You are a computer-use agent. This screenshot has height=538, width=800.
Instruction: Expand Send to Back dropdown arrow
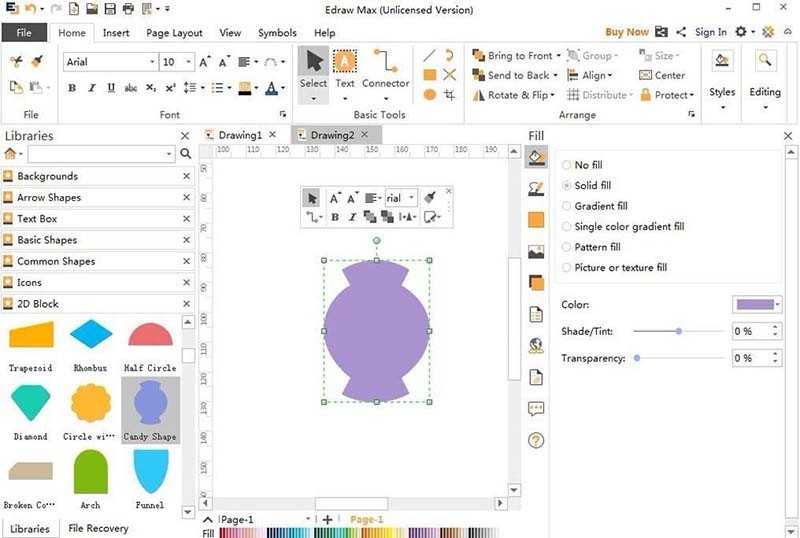pos(555,76)
